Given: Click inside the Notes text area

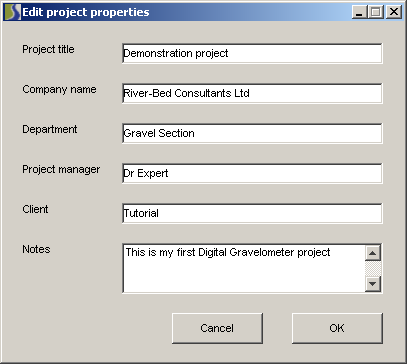Looking at the screenshot, I should (243, 268).
